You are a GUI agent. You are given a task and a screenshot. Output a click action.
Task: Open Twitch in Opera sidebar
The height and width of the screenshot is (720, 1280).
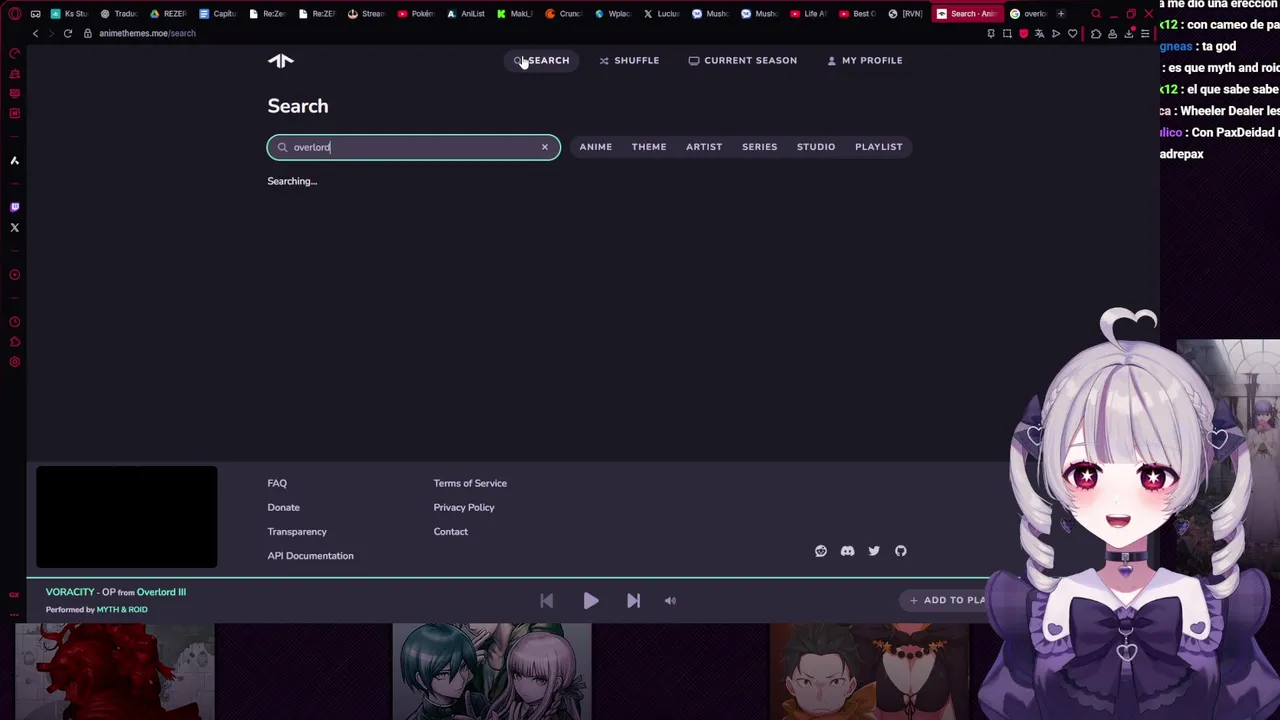[14, 207]
